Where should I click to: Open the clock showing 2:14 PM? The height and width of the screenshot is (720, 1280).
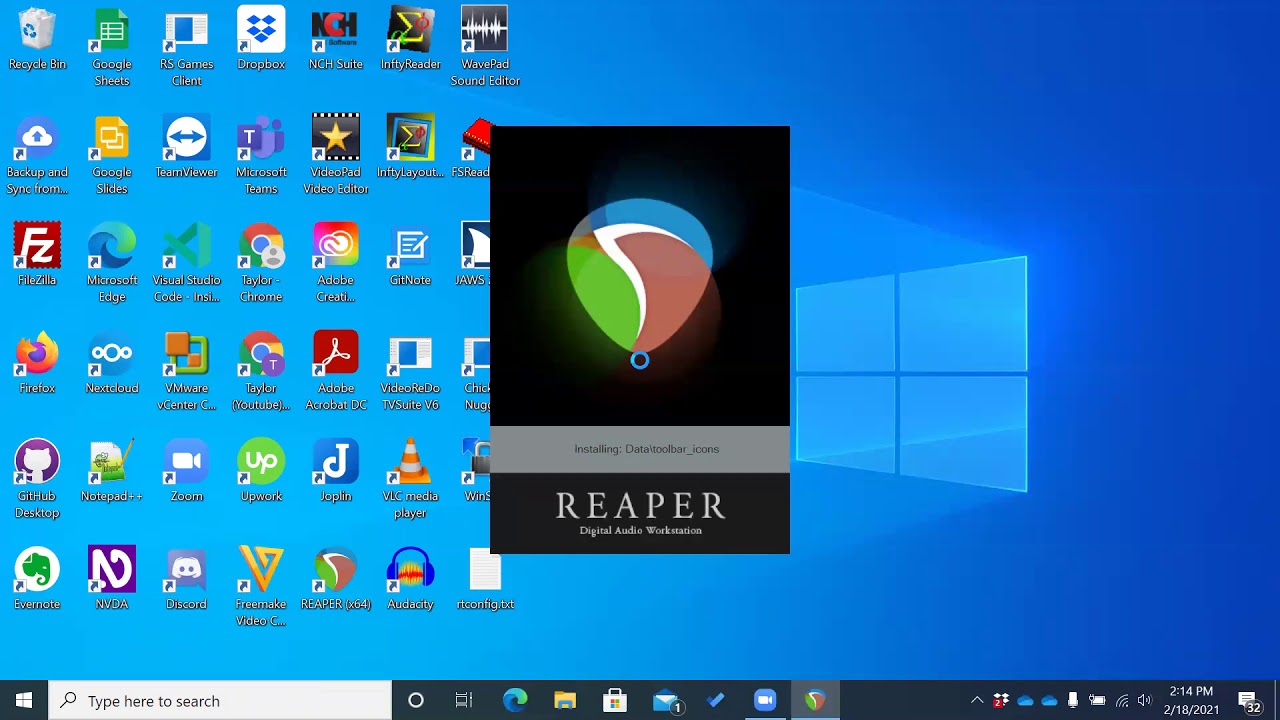point(1191,700)
